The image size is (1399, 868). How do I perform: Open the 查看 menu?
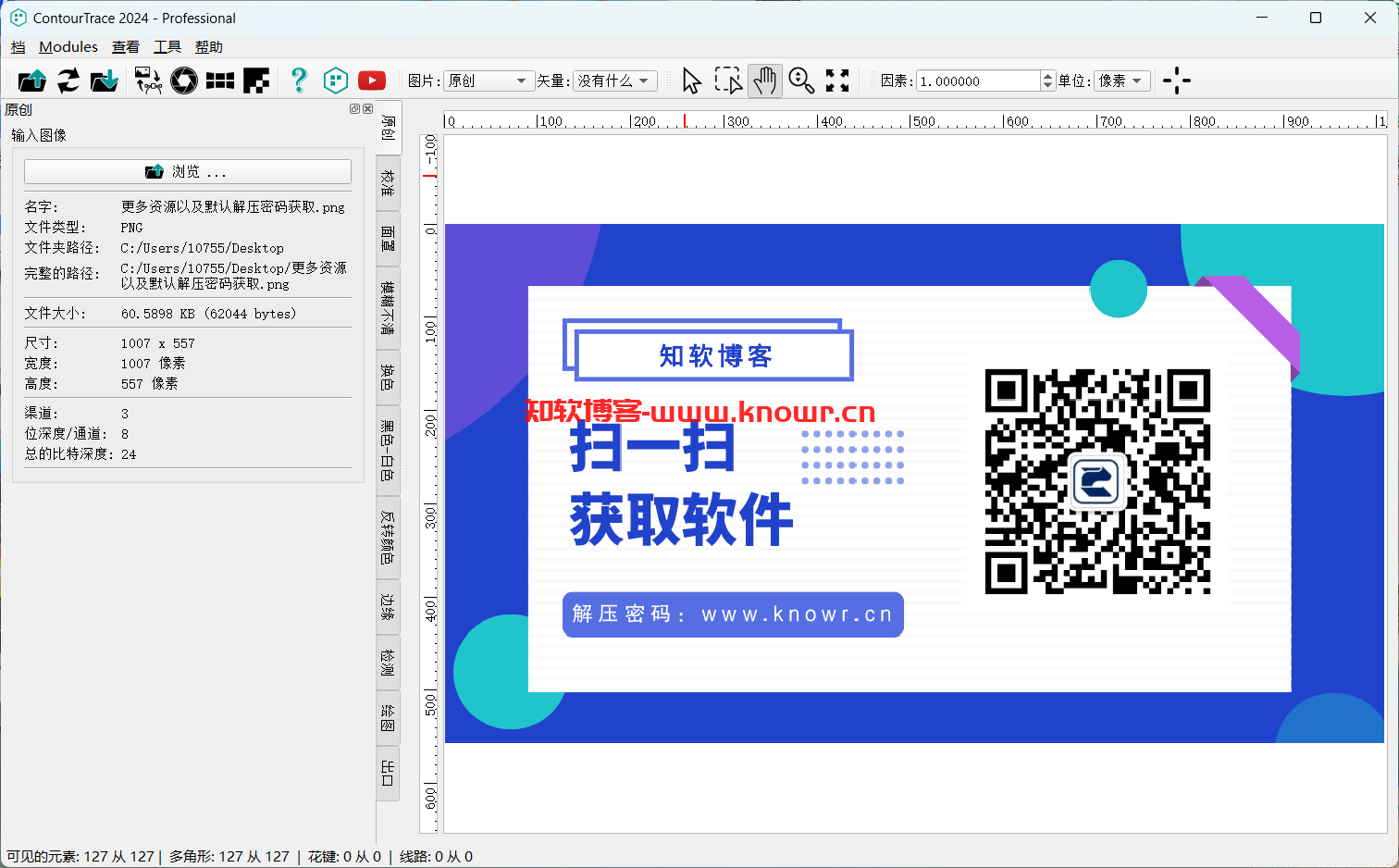pyautogui.click(x=126, y=47)
